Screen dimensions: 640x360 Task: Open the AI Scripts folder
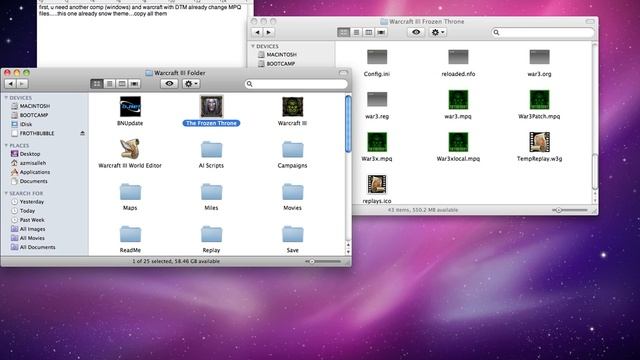point(211,149)
